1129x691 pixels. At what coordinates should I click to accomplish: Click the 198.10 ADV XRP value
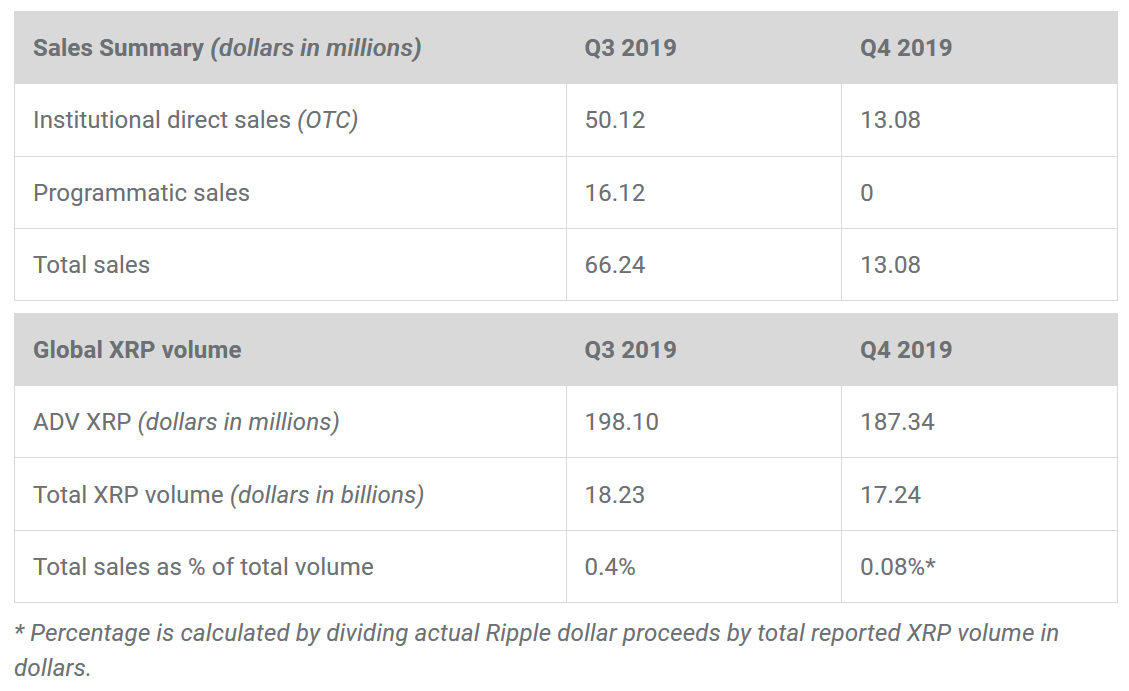[x=622, y=422]
